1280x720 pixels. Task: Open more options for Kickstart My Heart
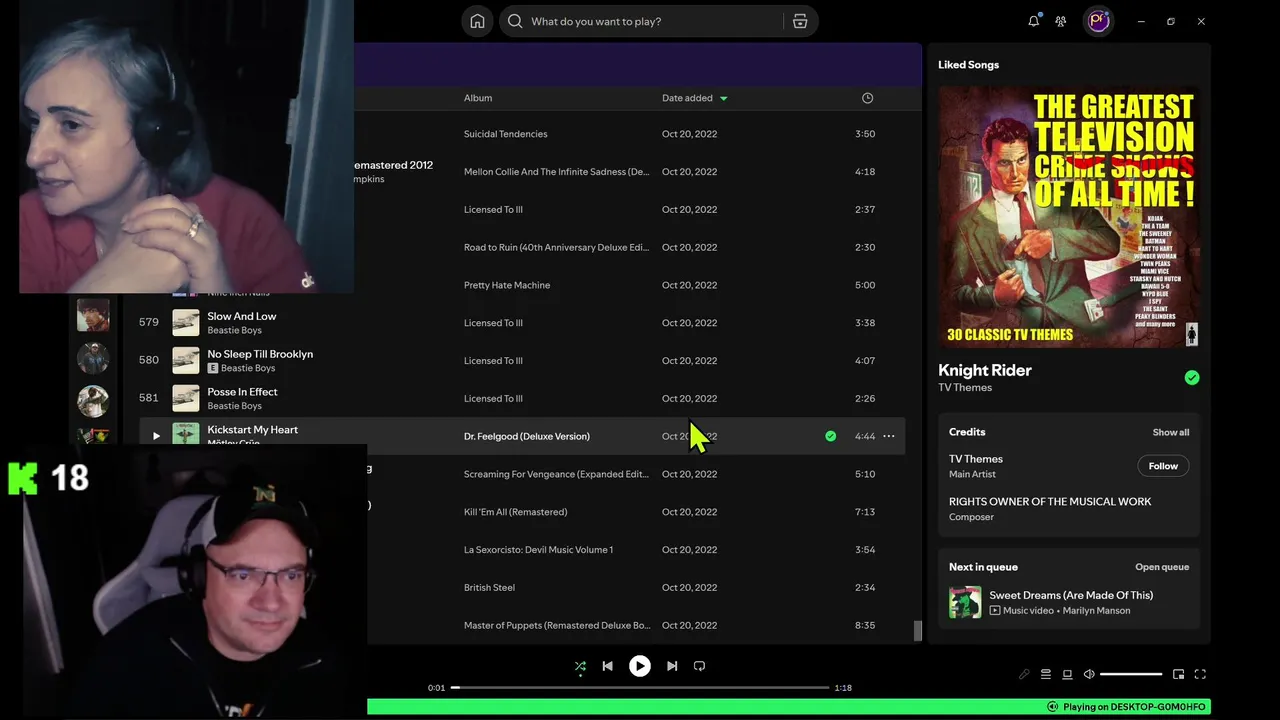coord(888,436)
